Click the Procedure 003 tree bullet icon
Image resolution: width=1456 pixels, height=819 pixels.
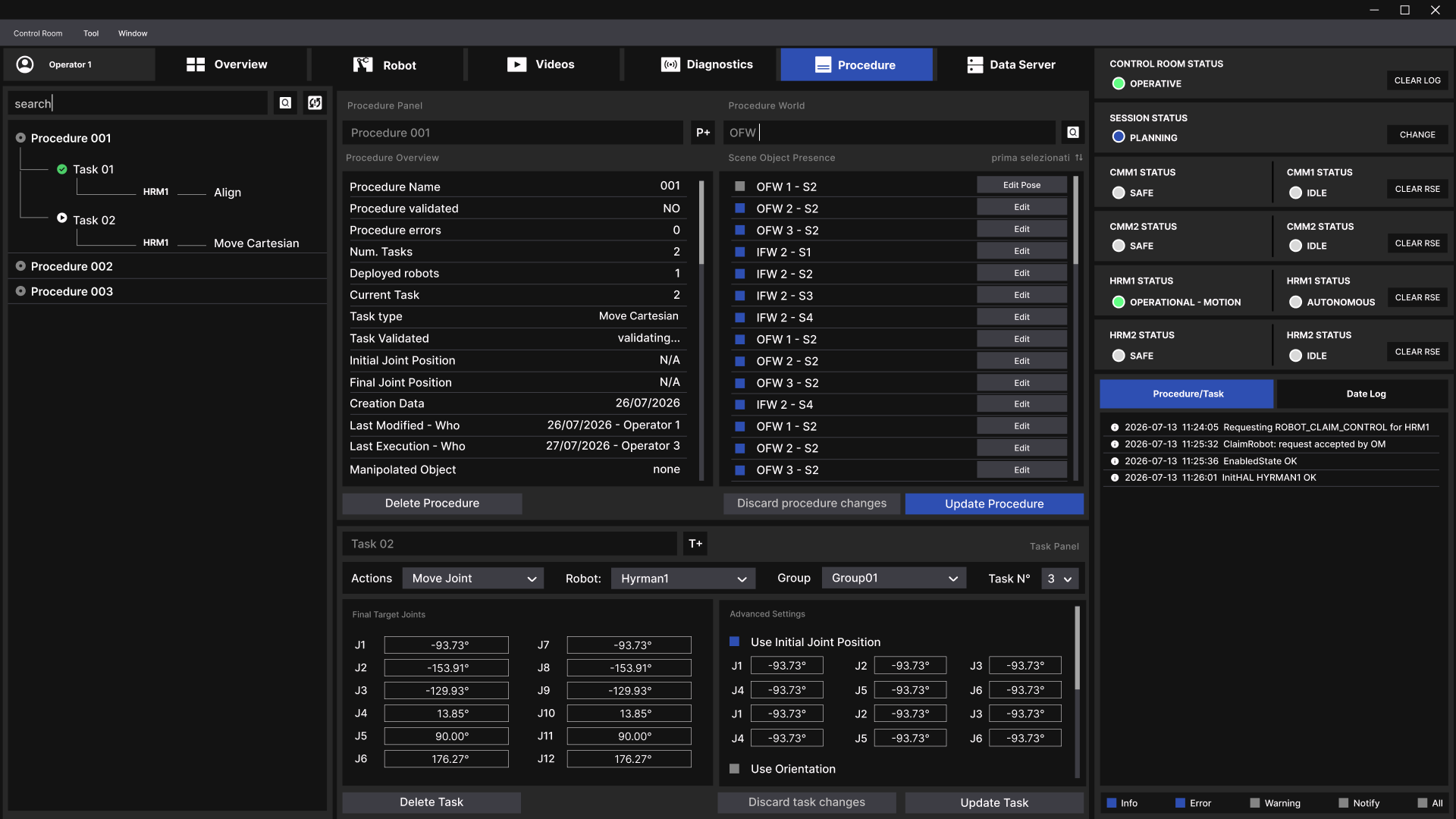(x=20, y=291)
